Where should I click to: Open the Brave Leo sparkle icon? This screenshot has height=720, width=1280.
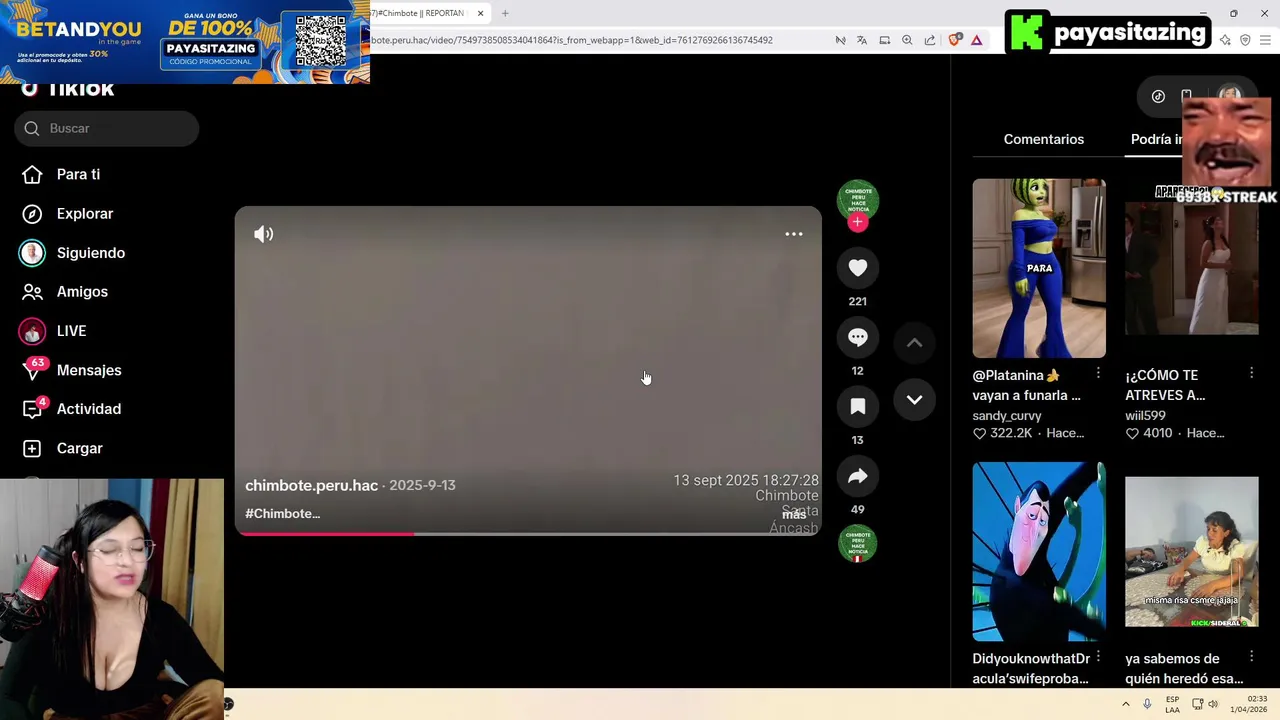1225,40
